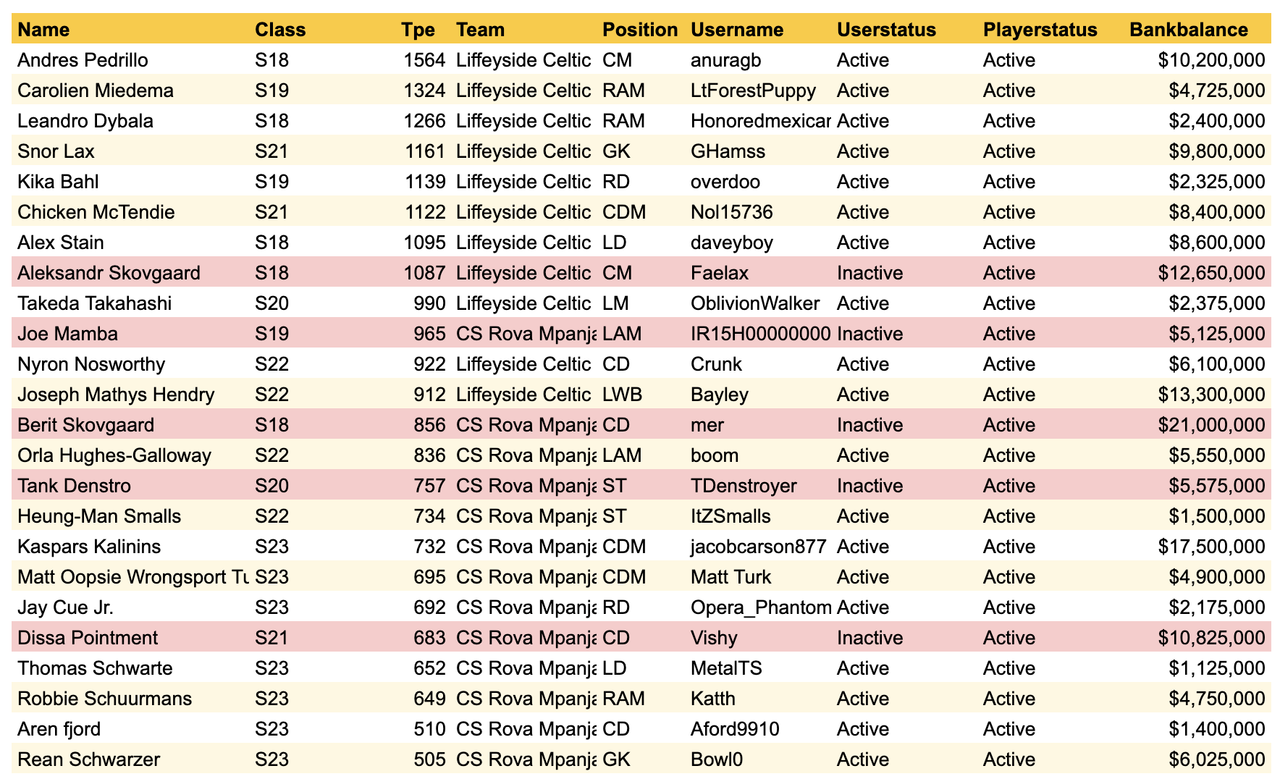Image resolution: width=1280 pixels, height=779 pixels.
Task: Select the Berit Skovgaard name cell
Action: pyautogui.click(x=86, y=425)
